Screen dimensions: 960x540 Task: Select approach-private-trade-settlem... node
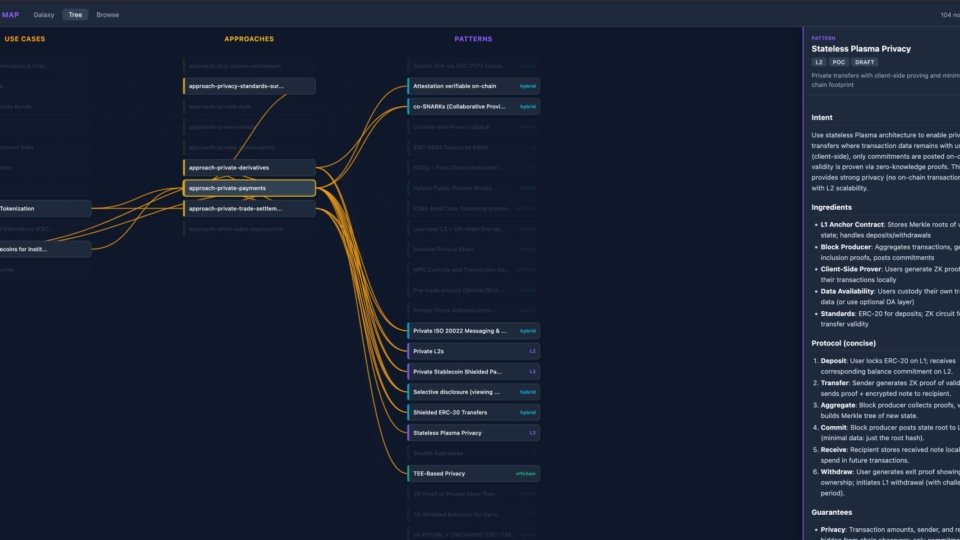pos(249,209)
